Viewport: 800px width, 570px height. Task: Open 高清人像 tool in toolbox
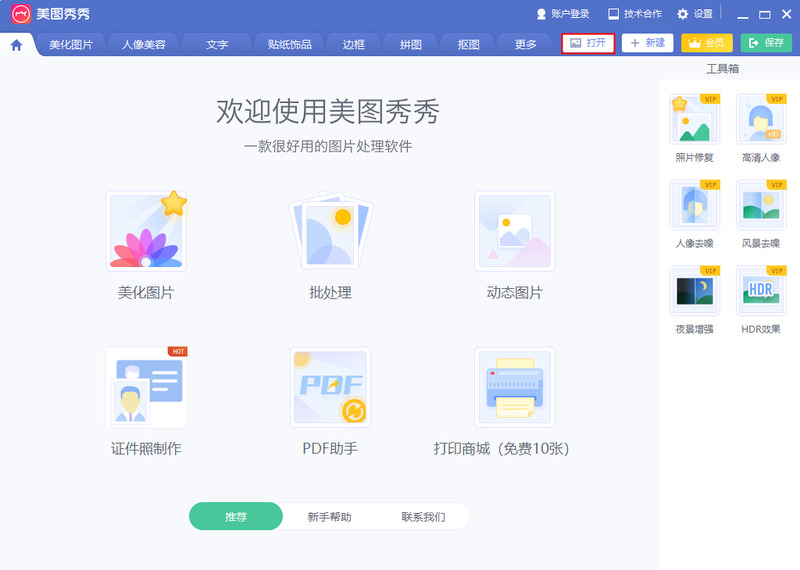(761, 119)
